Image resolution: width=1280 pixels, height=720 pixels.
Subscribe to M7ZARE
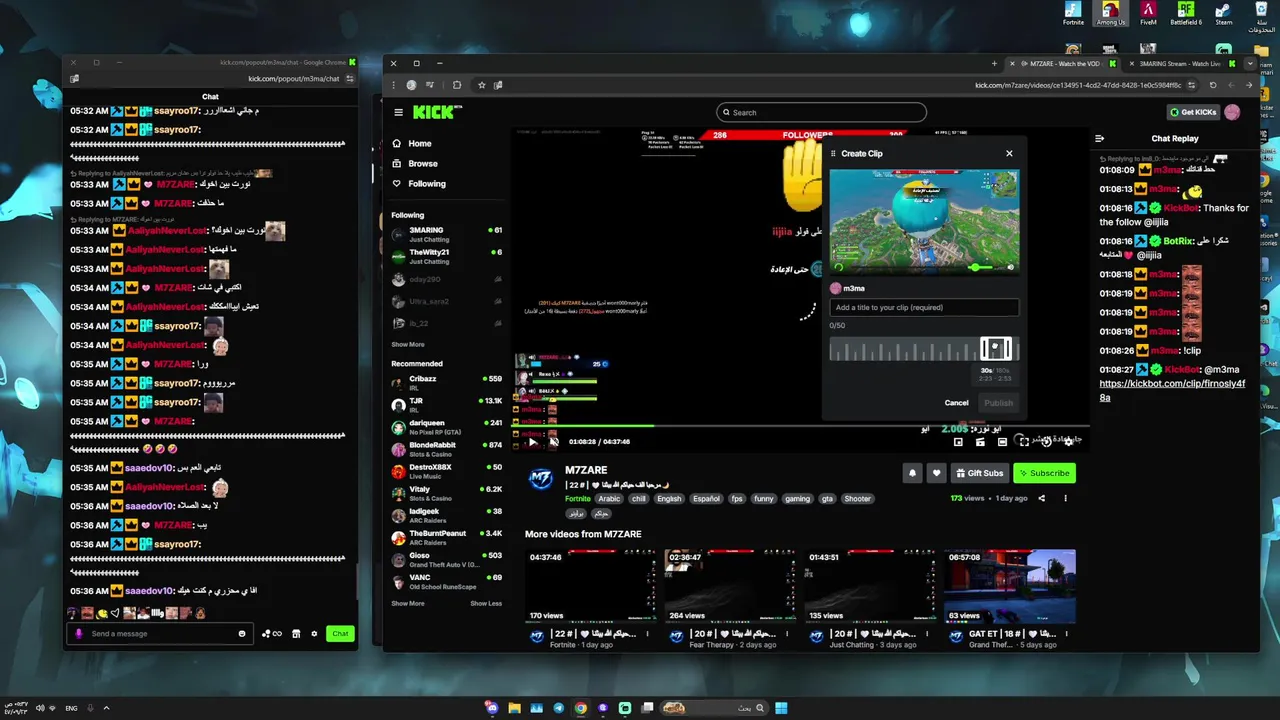click(x=1044, y=473)
